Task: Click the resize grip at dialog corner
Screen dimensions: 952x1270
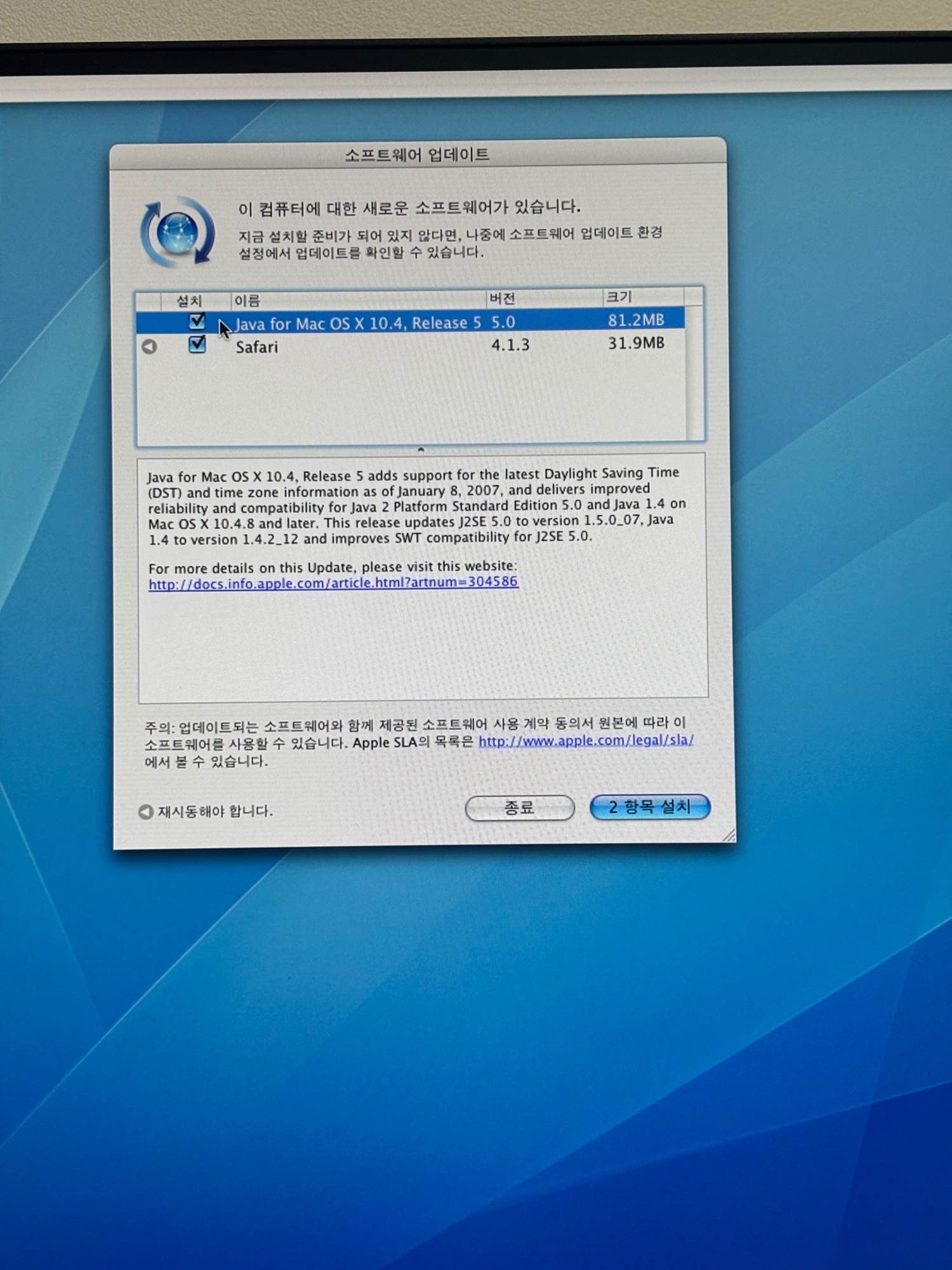Action: [x=729, y=836]
